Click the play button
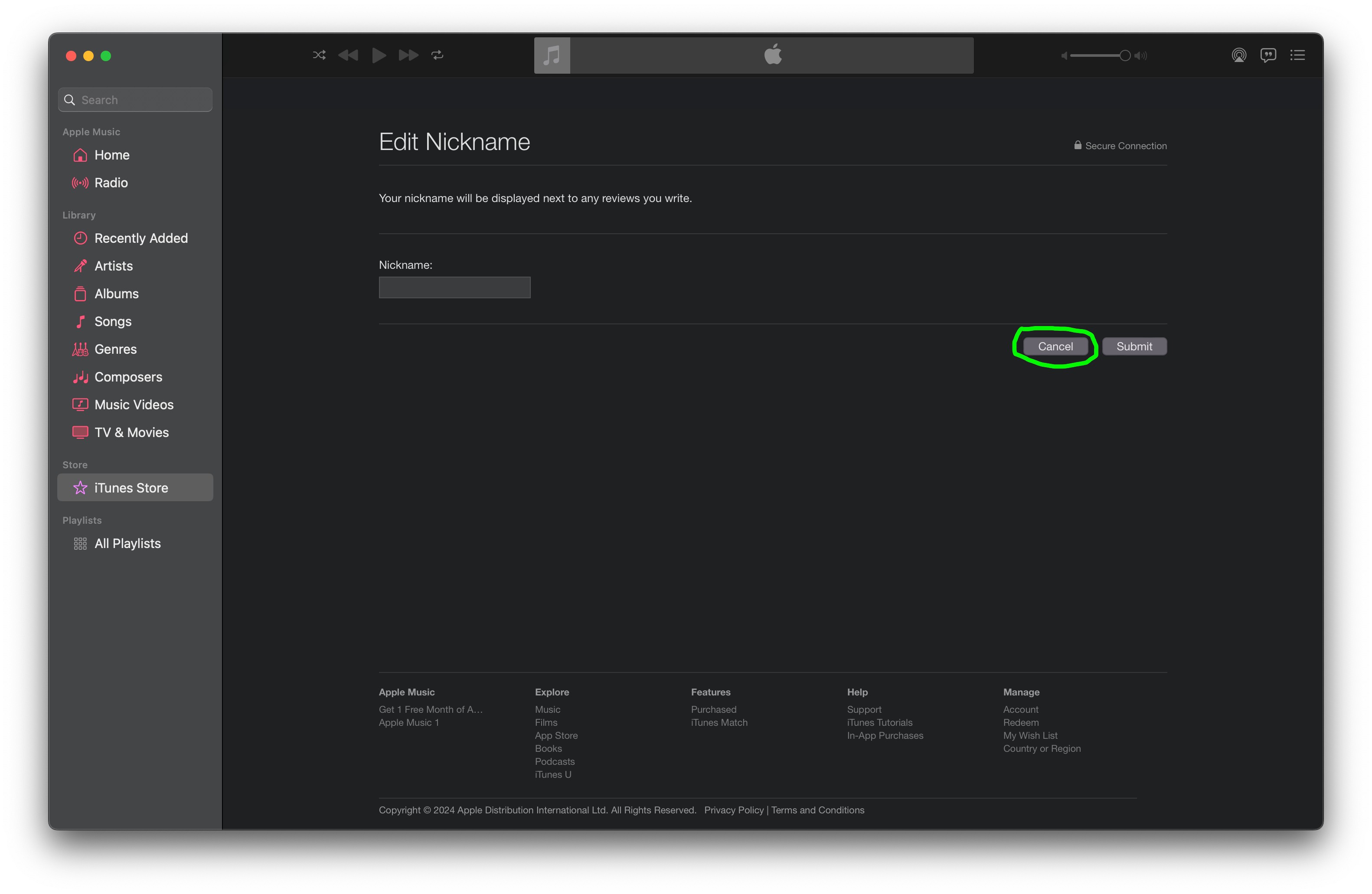1372x894 pixels. 379,55
